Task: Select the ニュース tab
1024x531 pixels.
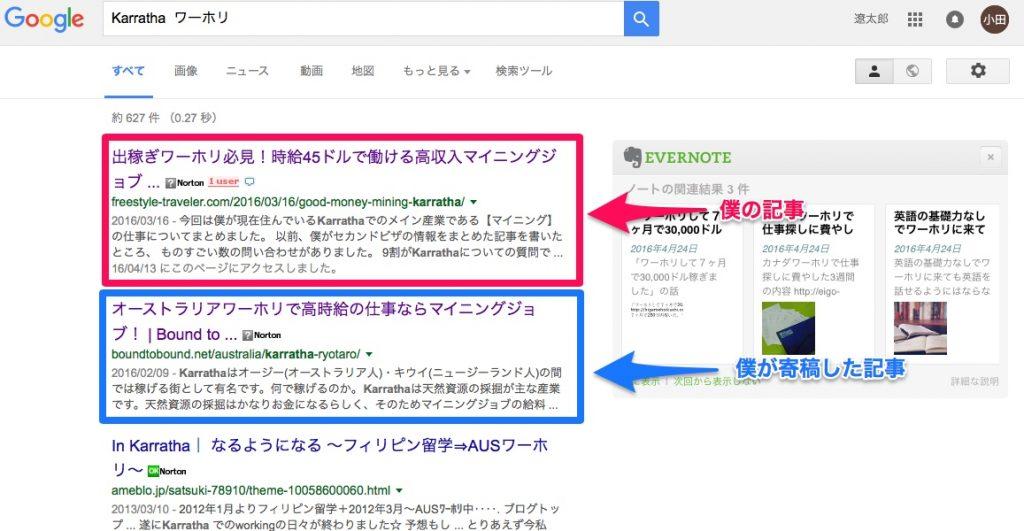Action: [x=247, y=71]
